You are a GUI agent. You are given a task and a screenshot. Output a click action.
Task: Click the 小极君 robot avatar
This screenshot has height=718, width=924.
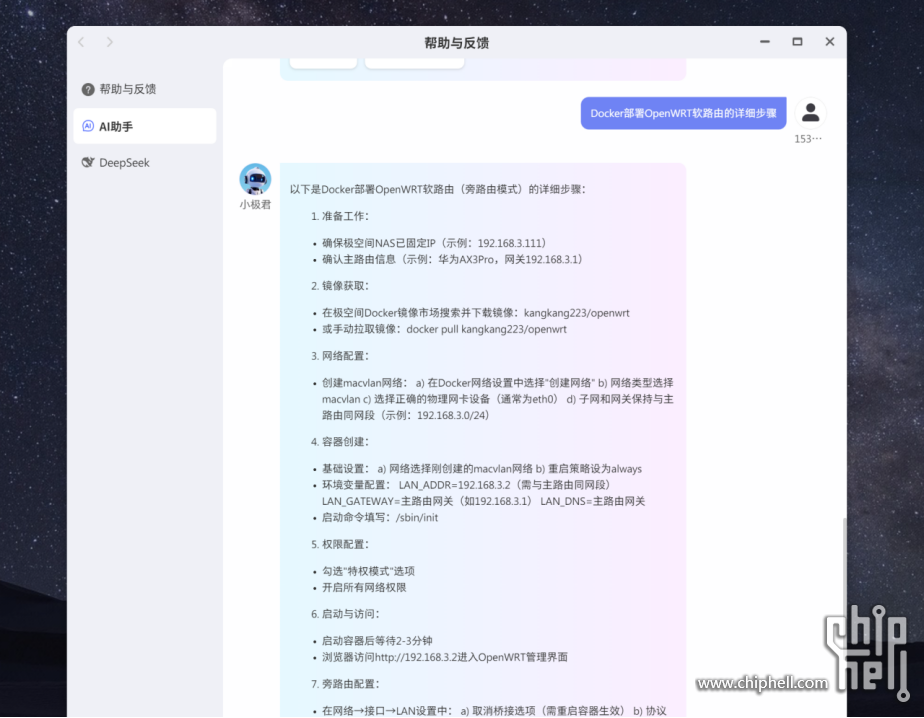[x=255, y=179]
